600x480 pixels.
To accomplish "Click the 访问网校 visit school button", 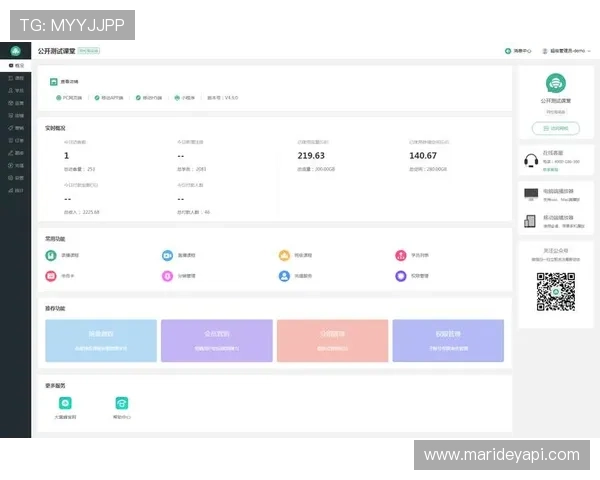I will pos(555,128).
